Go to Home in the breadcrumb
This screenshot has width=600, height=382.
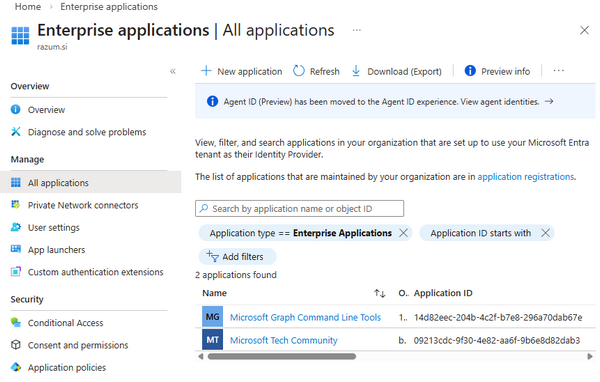click(28, 7)
